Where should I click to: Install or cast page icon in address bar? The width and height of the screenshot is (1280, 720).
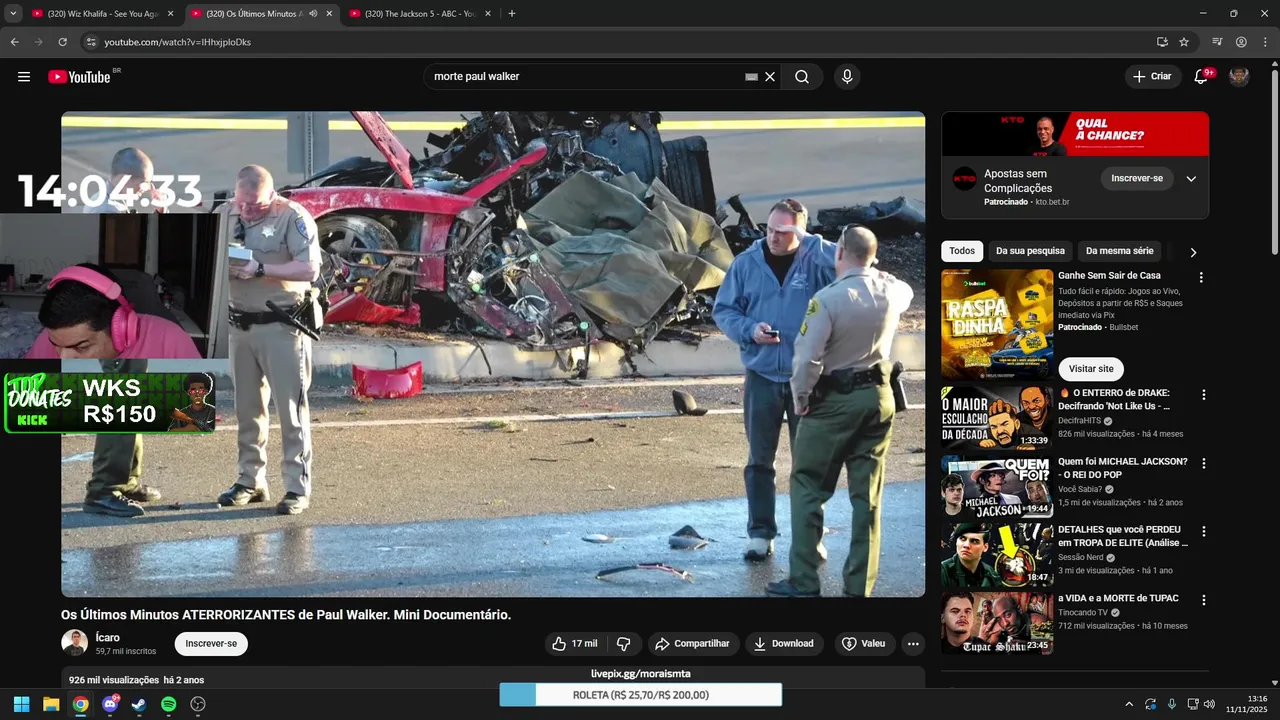[1162, 42]
